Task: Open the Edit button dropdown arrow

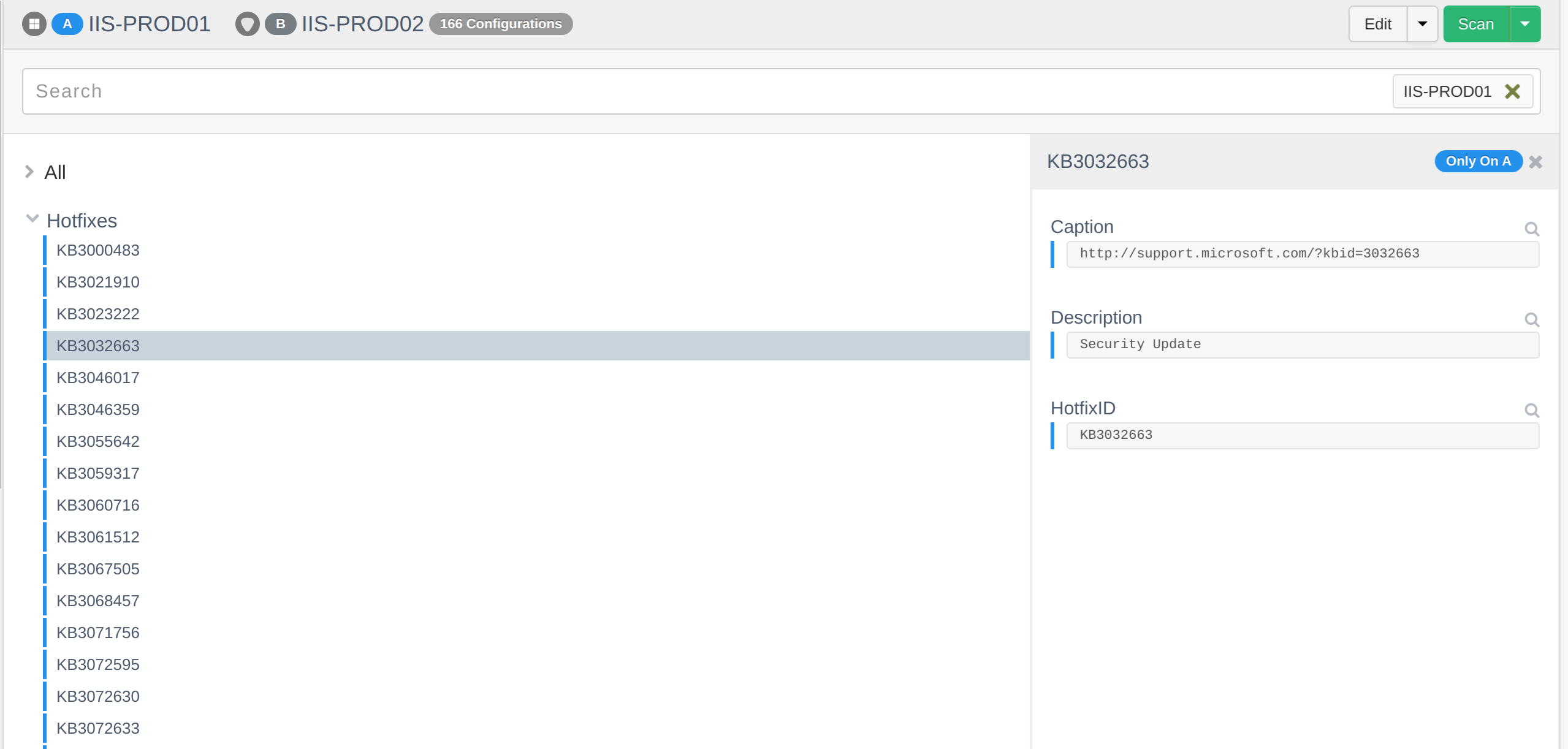Action: coord(1422,24)
